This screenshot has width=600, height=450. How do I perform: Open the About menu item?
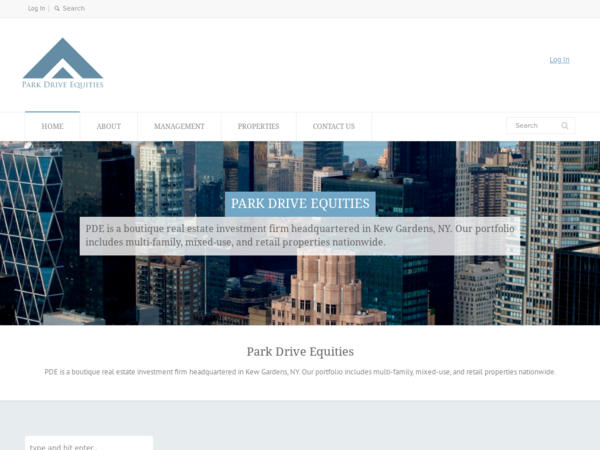click(109, 126)
